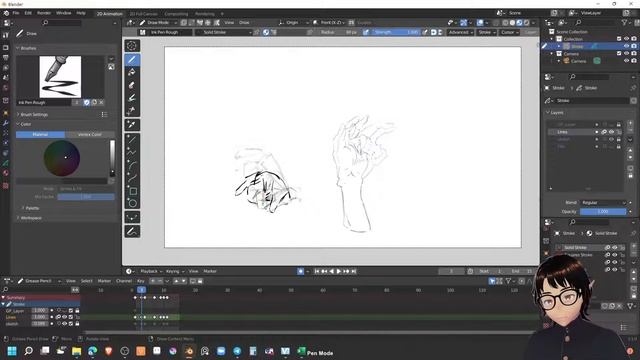This screenshot has width=640, height=360.
Task: Toggle Lines channel visibility in the dope sheet
Action: coord(64,317)
